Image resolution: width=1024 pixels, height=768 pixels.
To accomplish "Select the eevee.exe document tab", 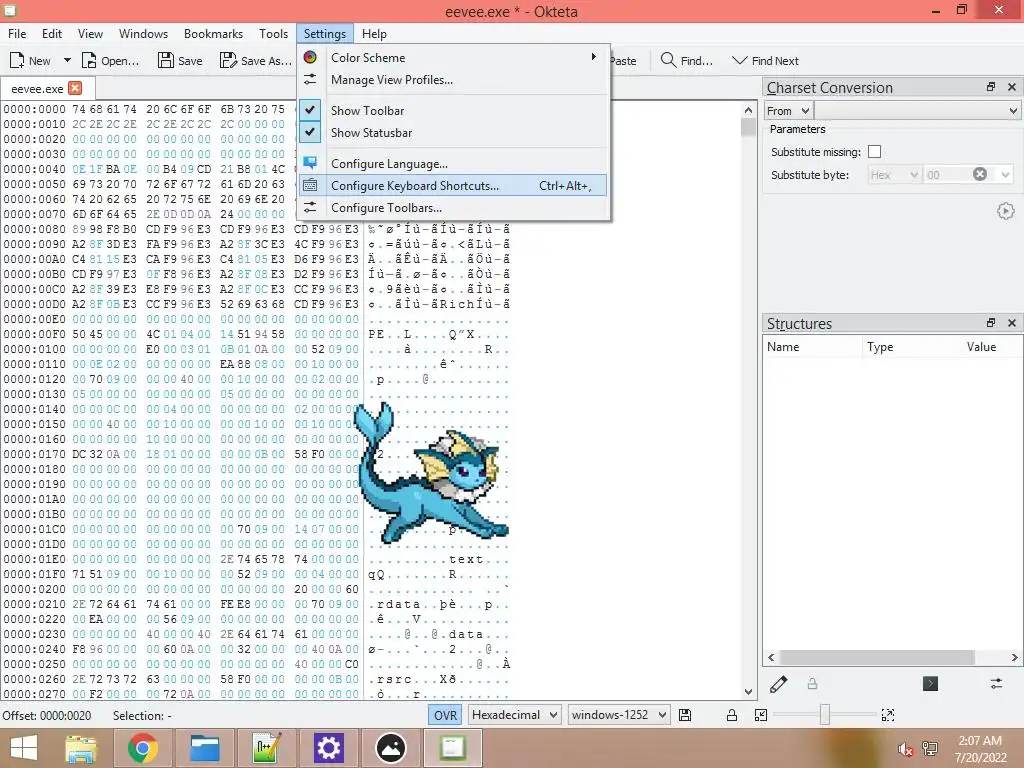I will (48, 88).
